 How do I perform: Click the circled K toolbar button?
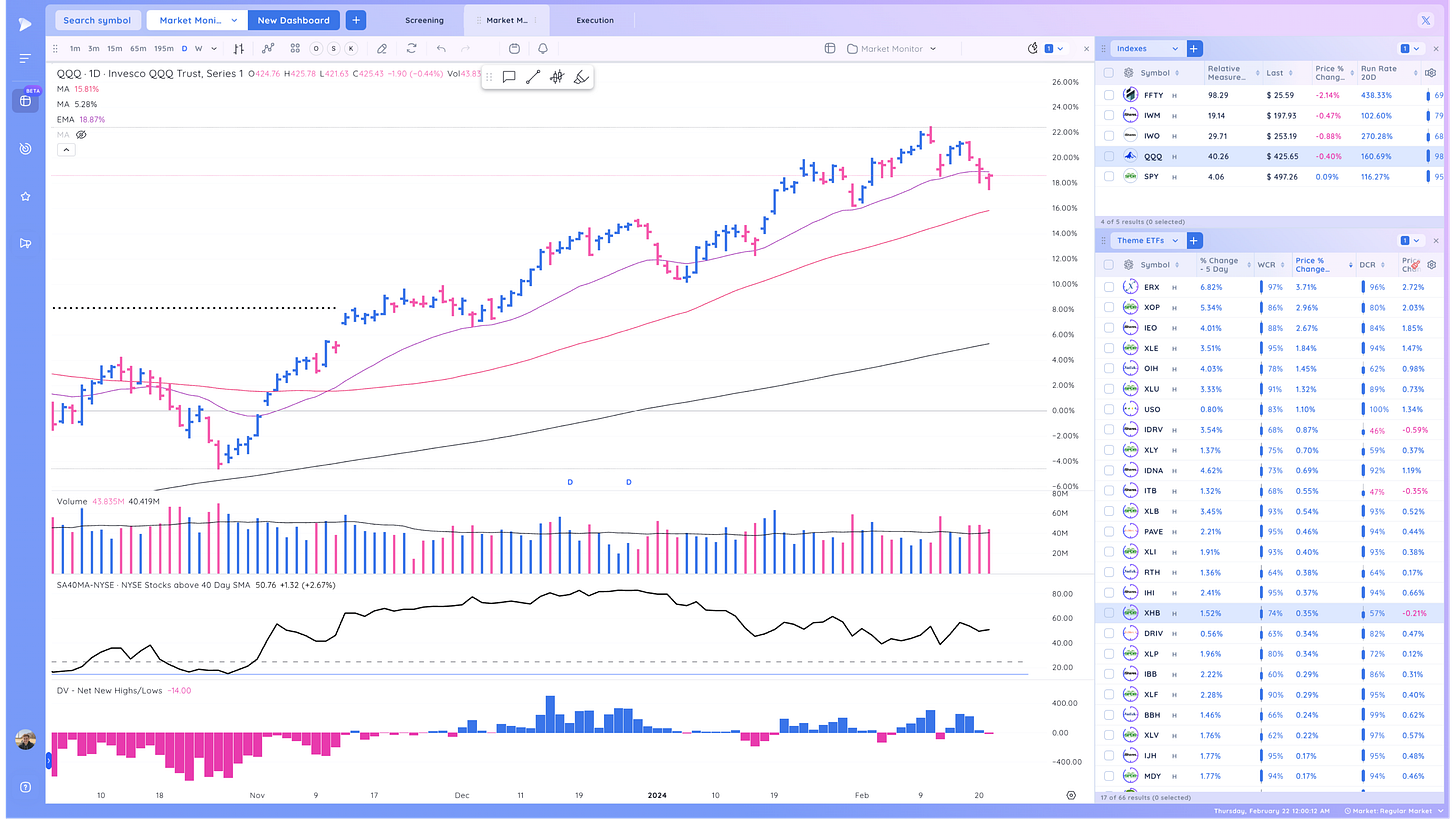(x=352, y=48)
